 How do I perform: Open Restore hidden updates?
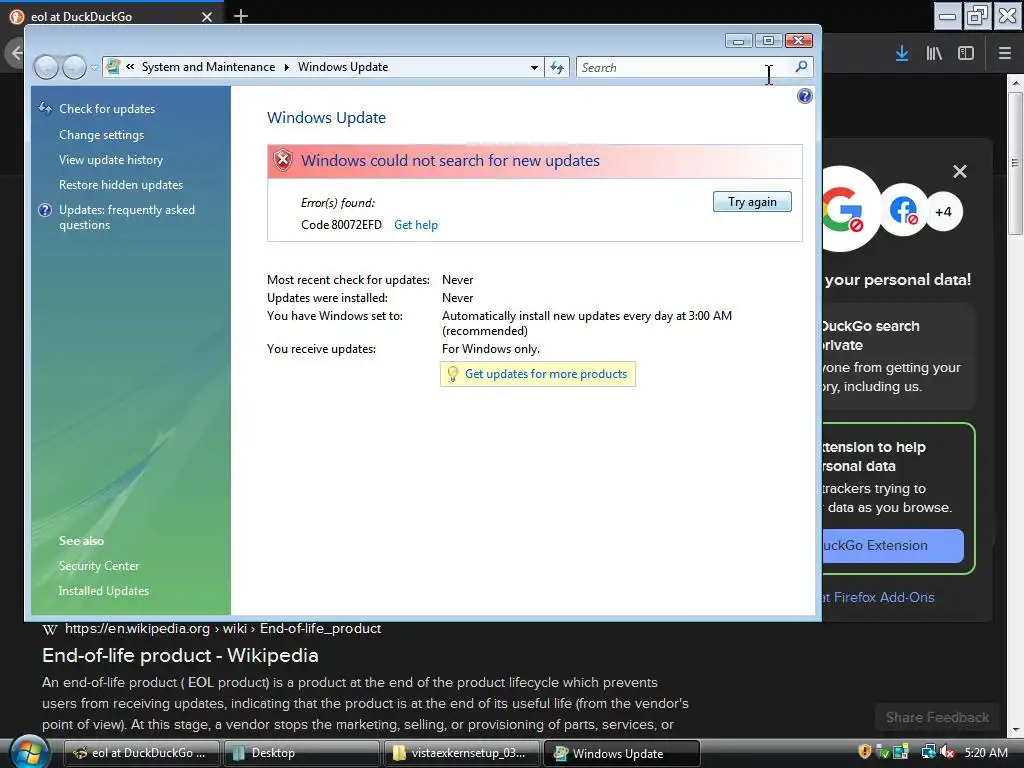[x=121, y=185]
